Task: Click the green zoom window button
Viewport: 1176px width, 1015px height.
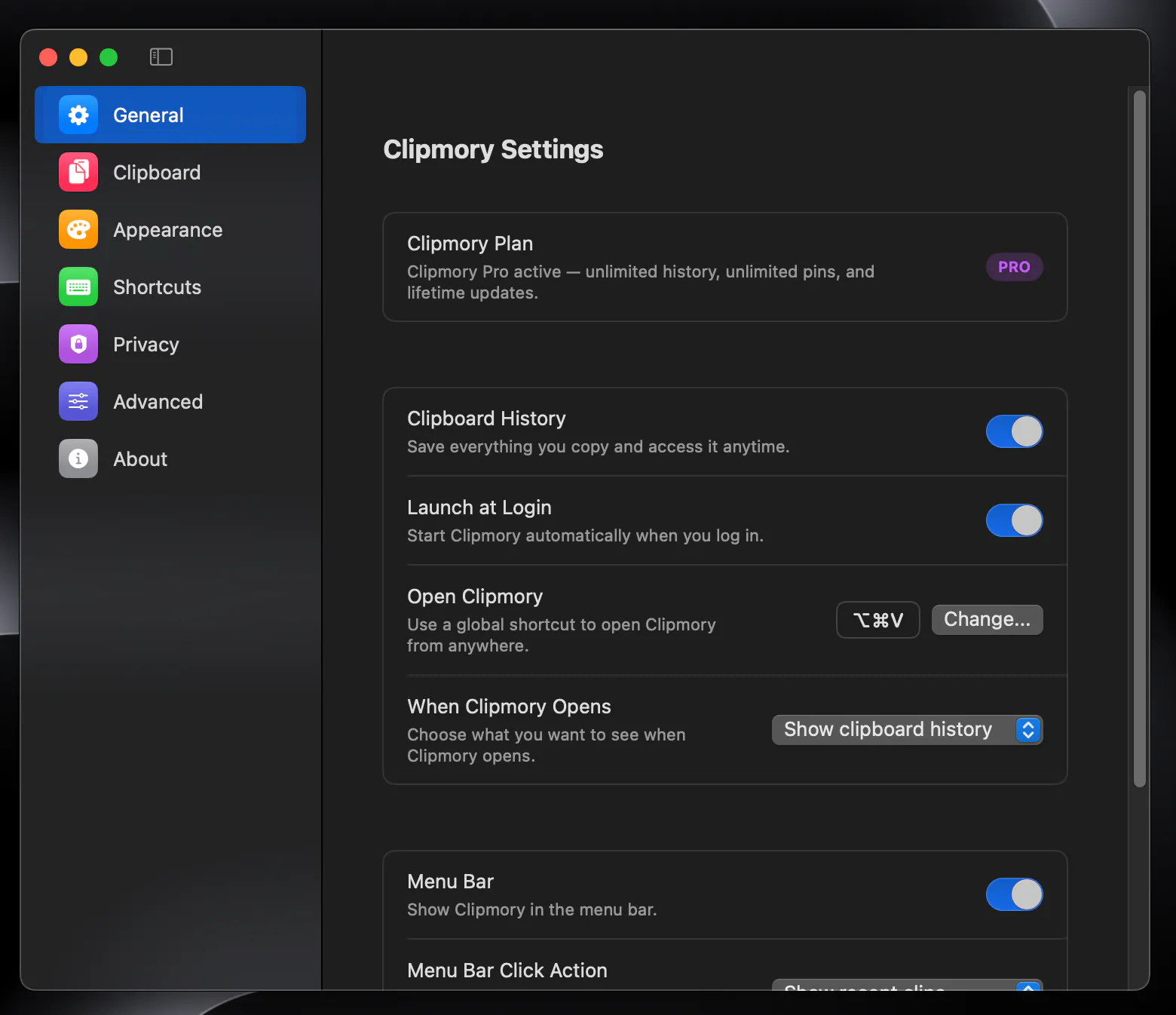Action: coord(109,57)
